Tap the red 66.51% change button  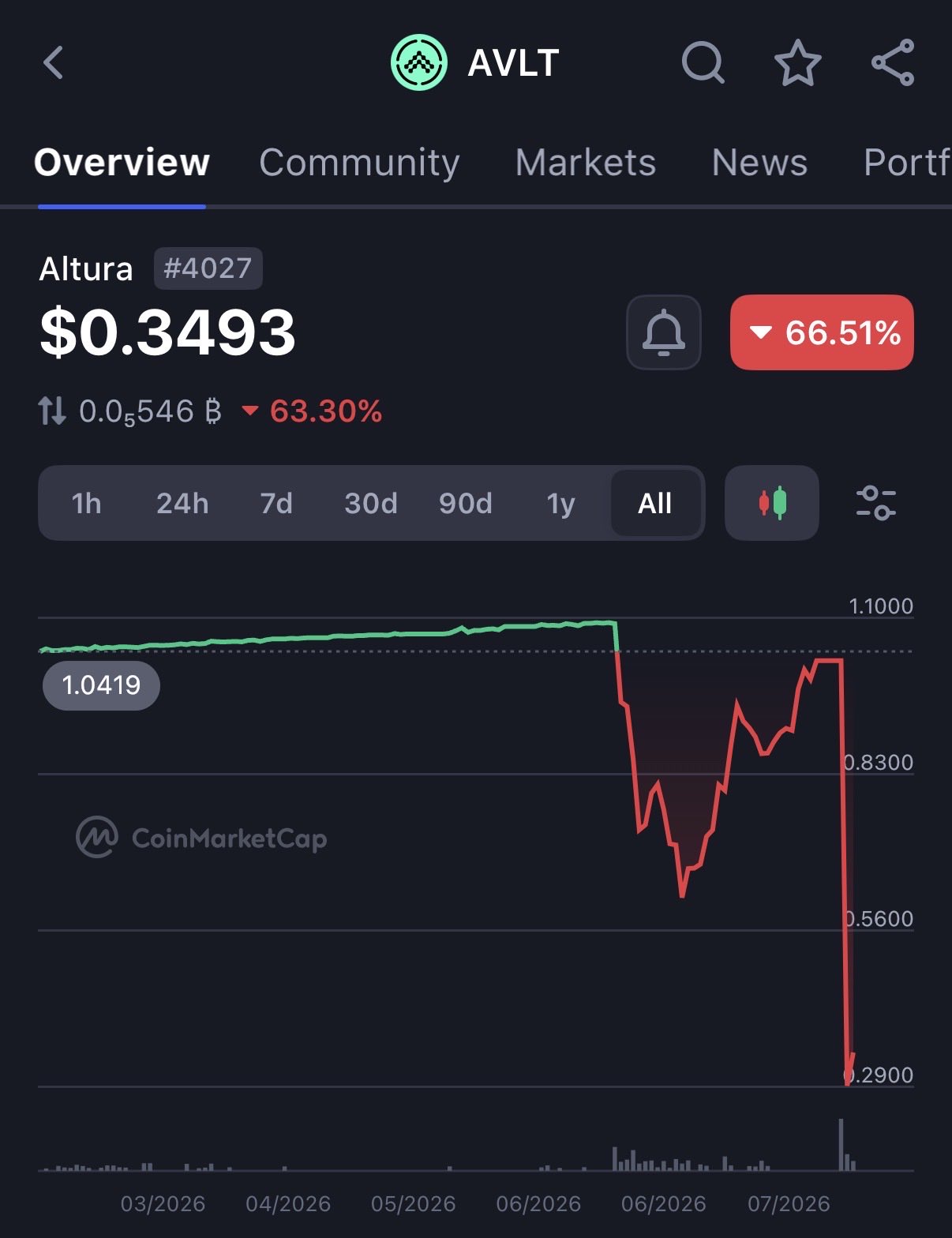[x=822, y=332]
